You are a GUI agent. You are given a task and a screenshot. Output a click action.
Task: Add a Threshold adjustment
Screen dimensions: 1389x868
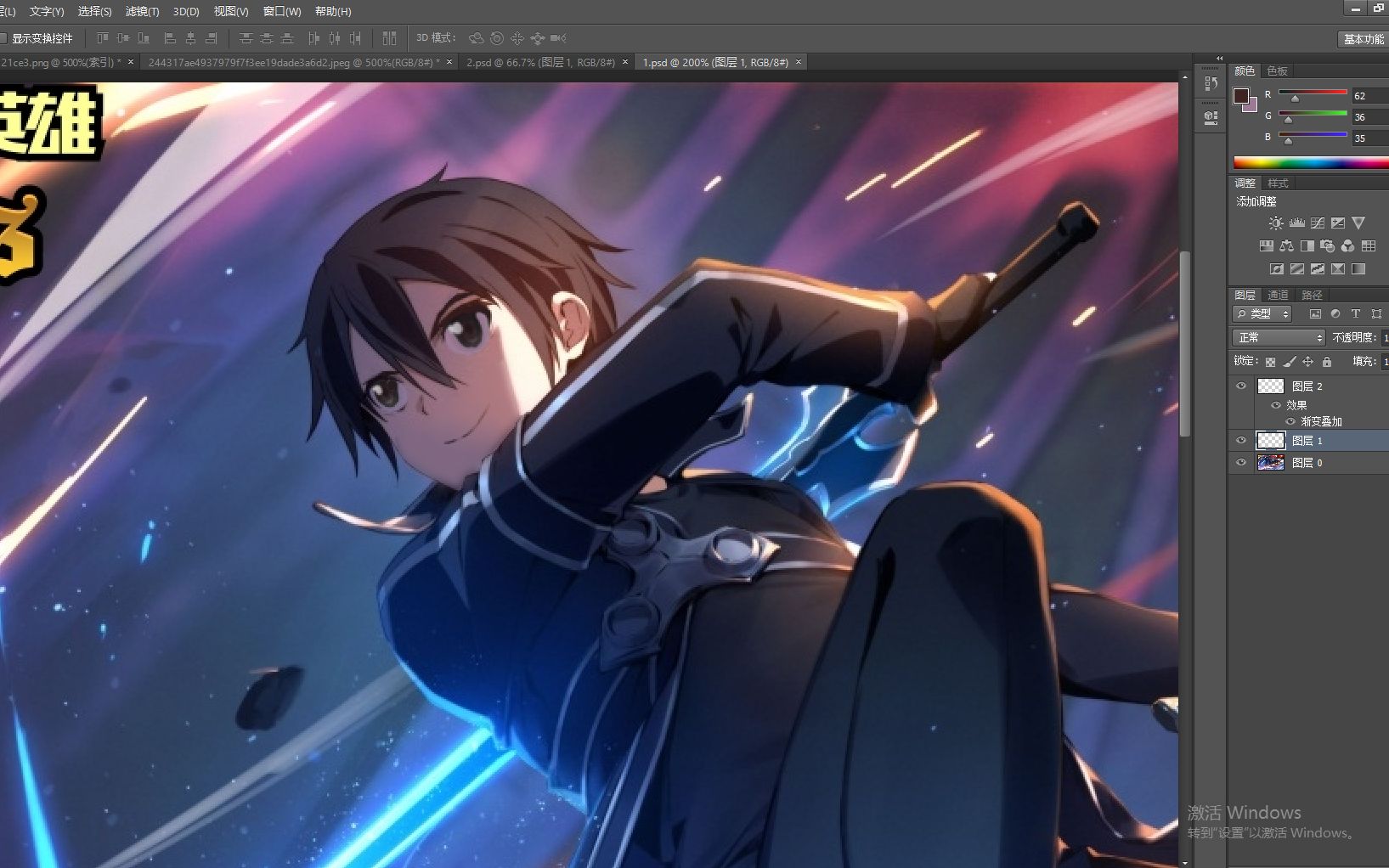pos(1318,269)
